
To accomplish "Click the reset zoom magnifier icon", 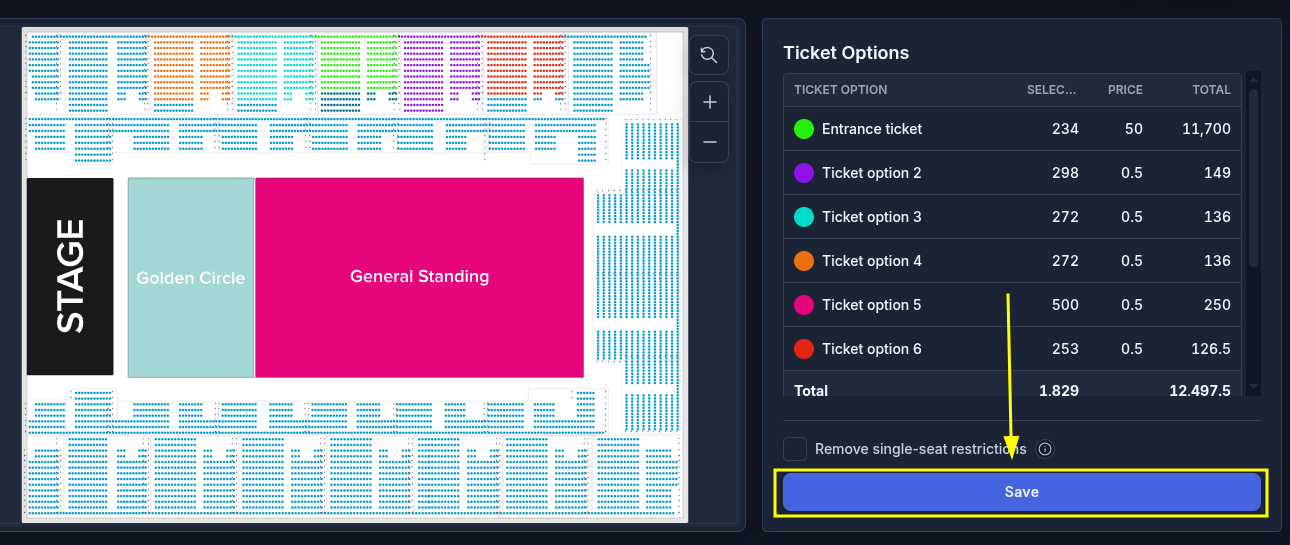I will click(709, 55).
